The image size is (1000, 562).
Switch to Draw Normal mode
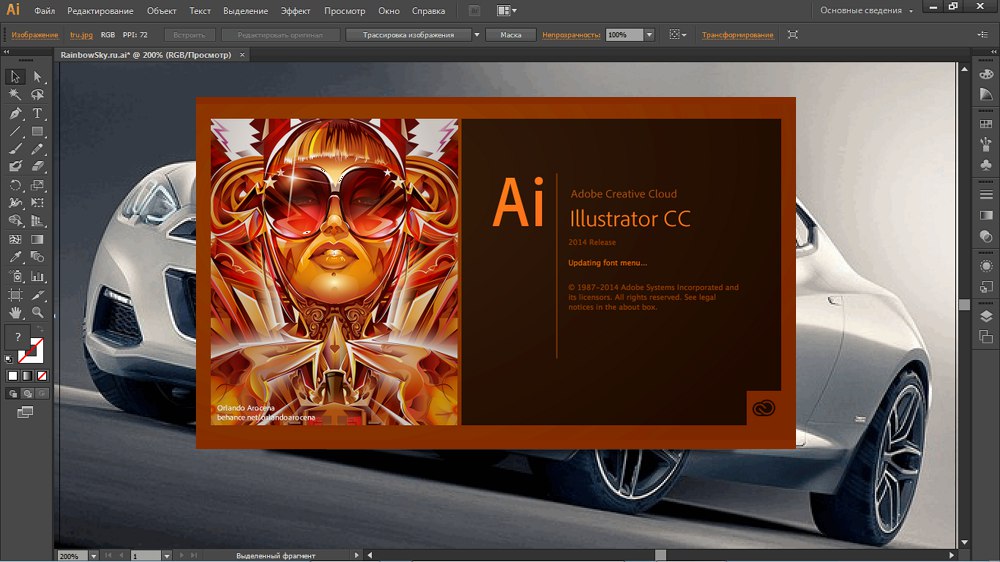12,394
